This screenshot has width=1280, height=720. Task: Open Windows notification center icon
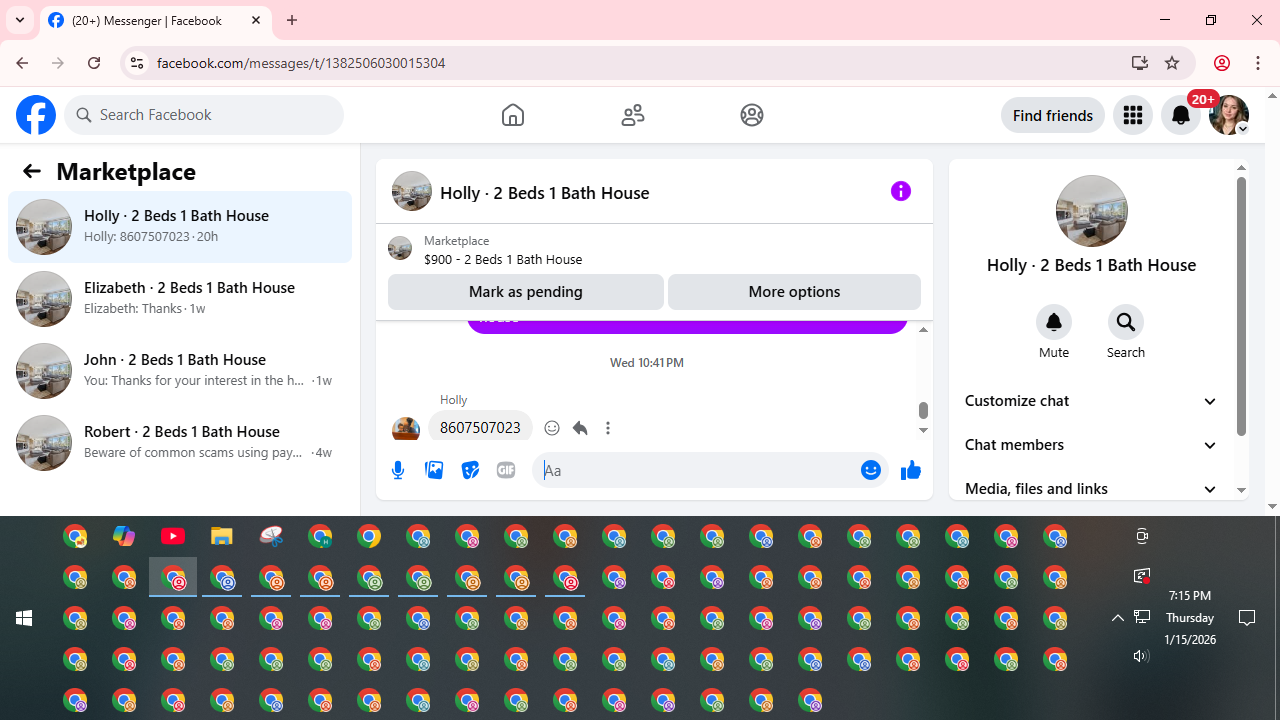[1247, 618]
